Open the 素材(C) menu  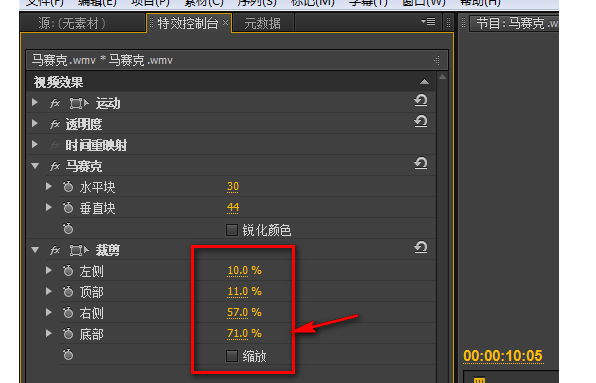[x=204, y=3]
